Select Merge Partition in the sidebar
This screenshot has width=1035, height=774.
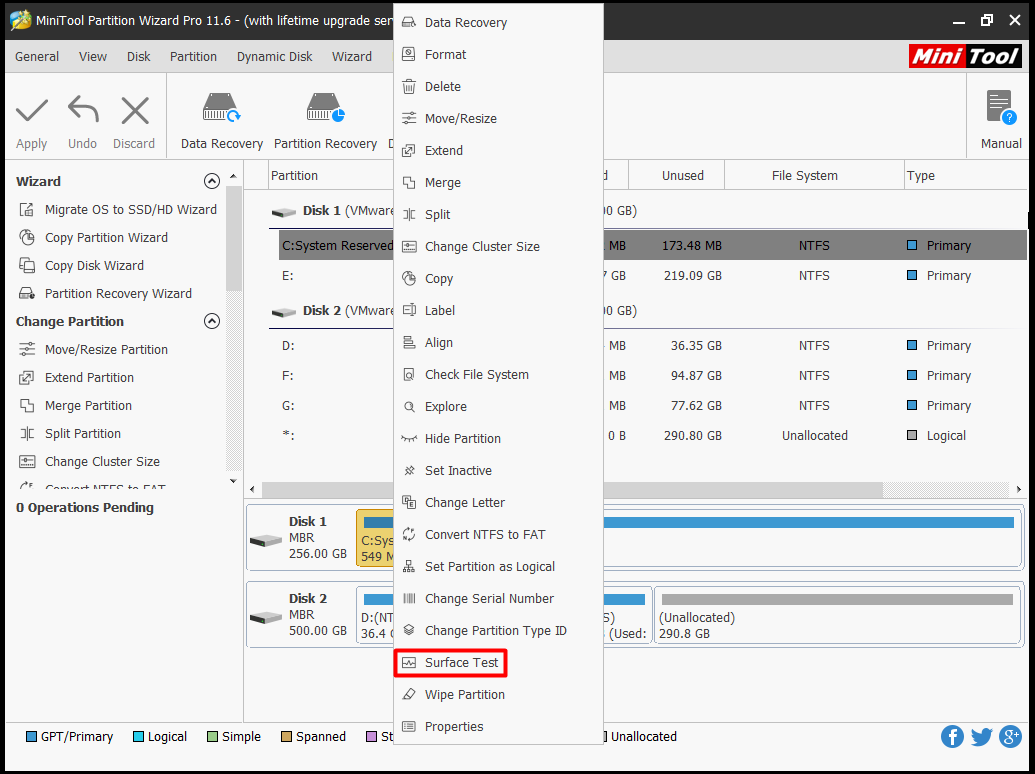[x=75, y=406]
